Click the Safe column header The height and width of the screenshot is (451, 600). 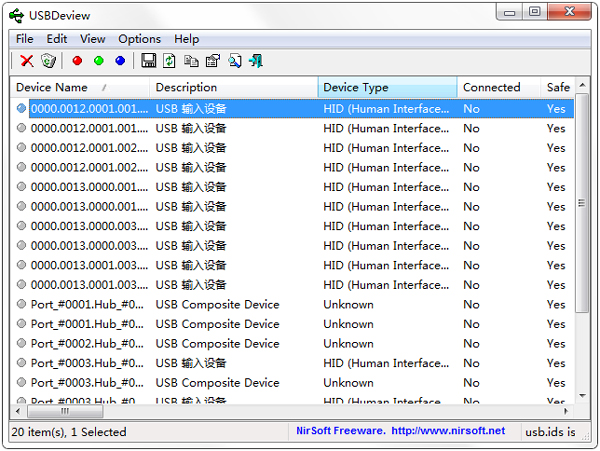[x=558, y=88]
